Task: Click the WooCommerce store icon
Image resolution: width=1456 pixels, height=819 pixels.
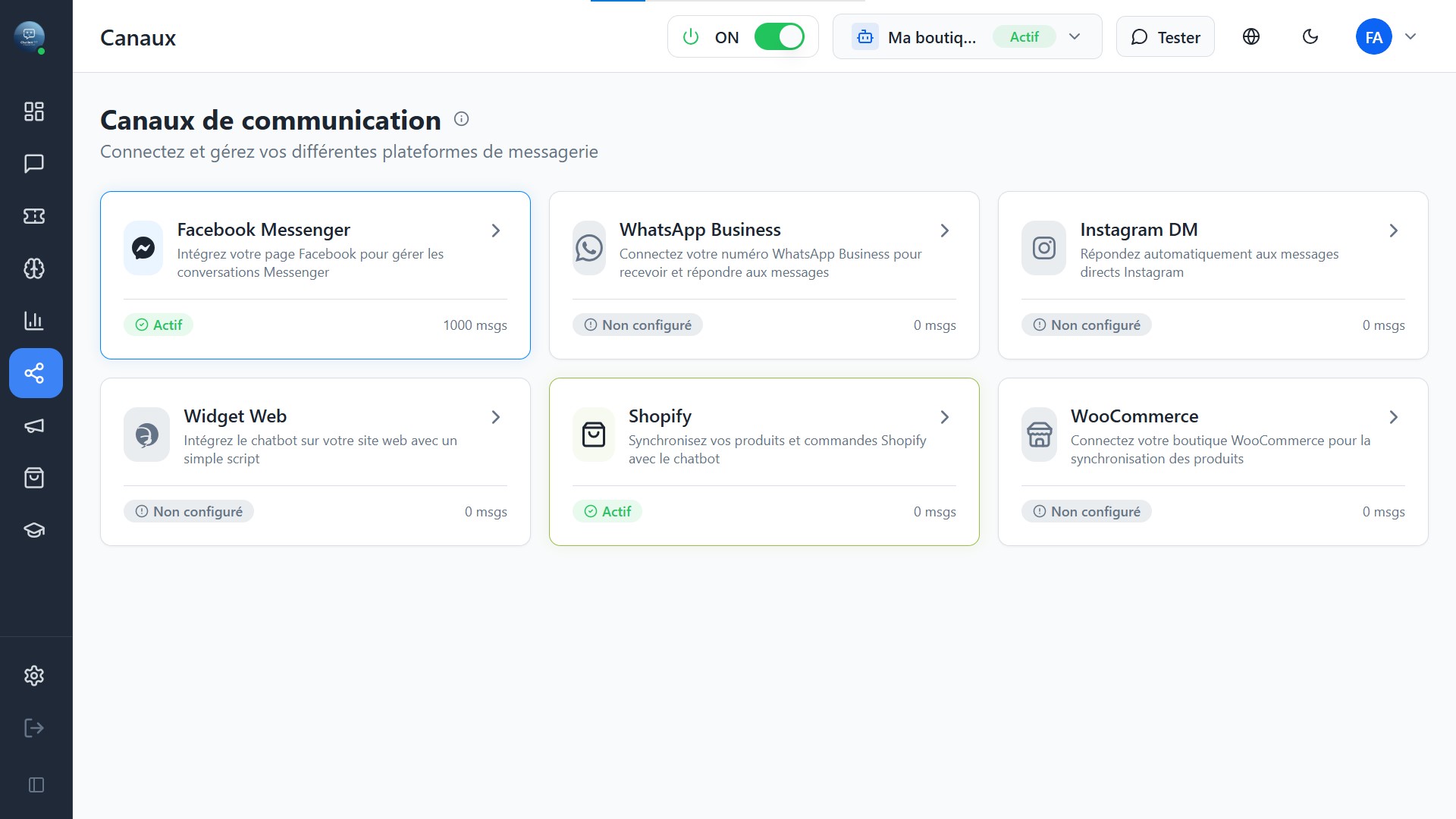Action: 1039,435
